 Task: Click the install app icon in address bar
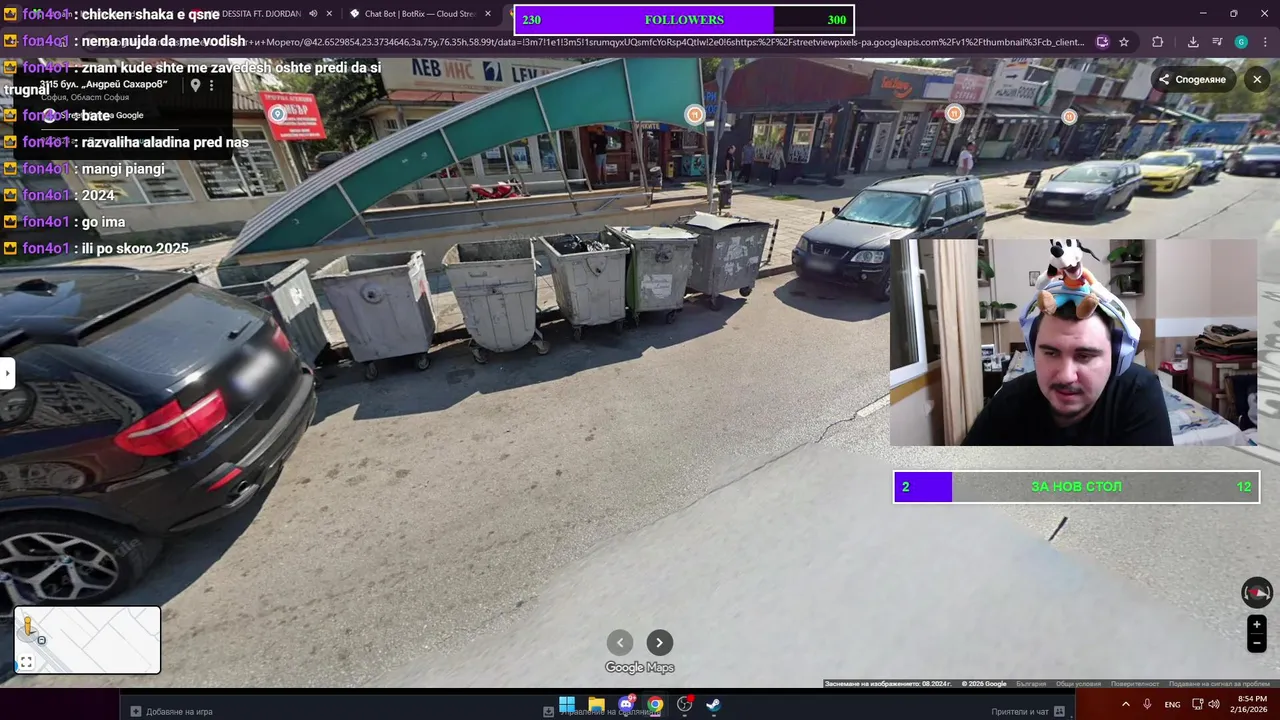[x=1102, y=42]
